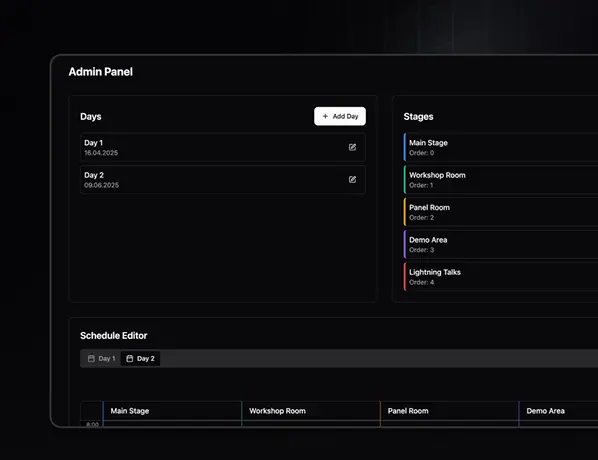Click the Panel Room column header in schedule
Screen dimensions: 598x460
449,411
